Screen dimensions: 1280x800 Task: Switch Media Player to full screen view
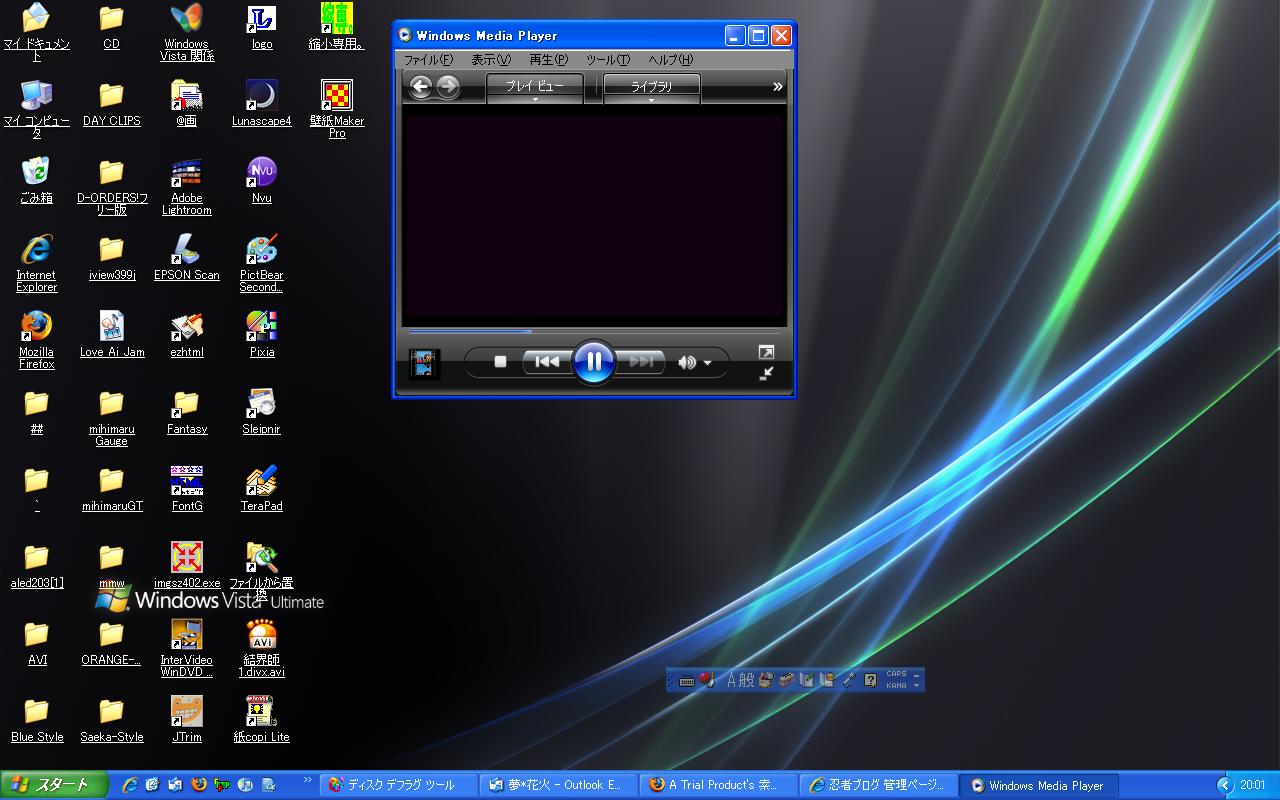pyautogui.click(x=766, y=352)
